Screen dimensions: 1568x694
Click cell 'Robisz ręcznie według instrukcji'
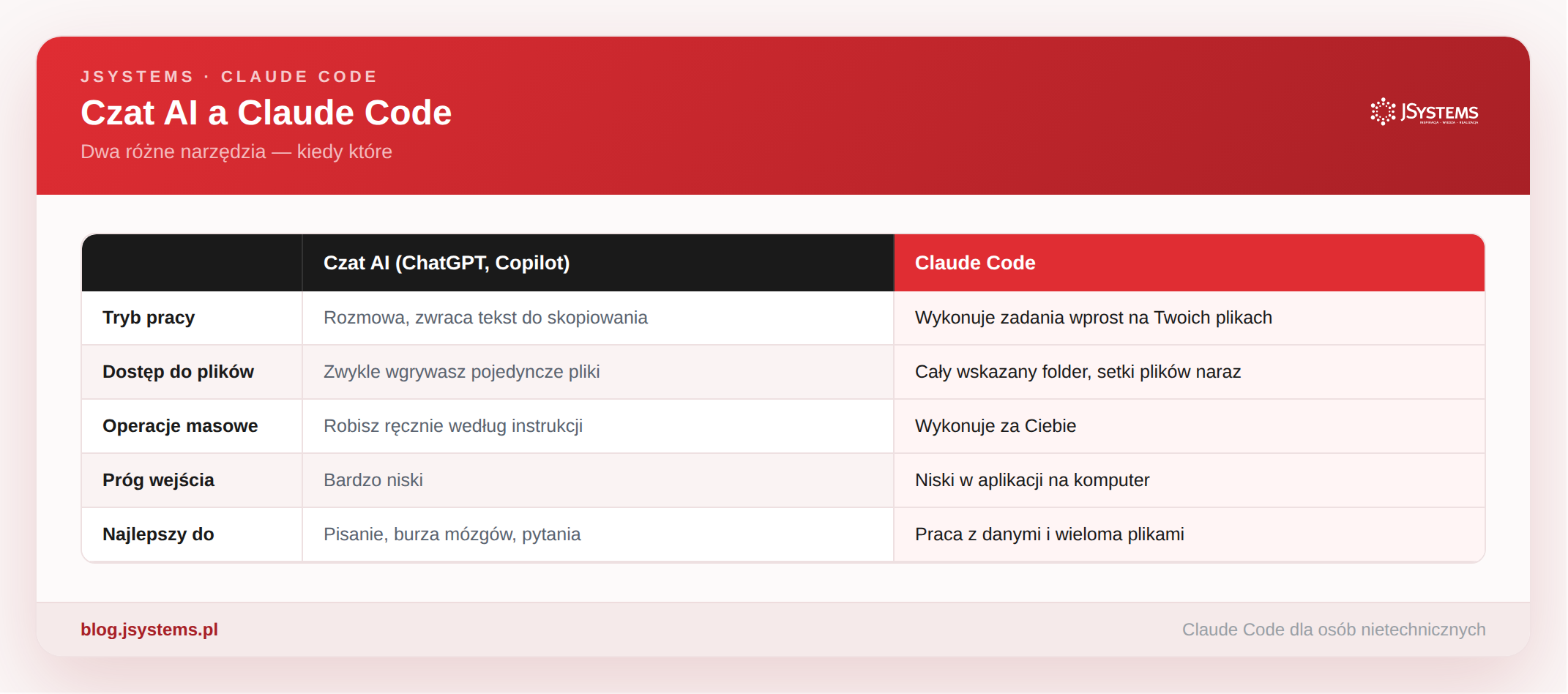598,426
